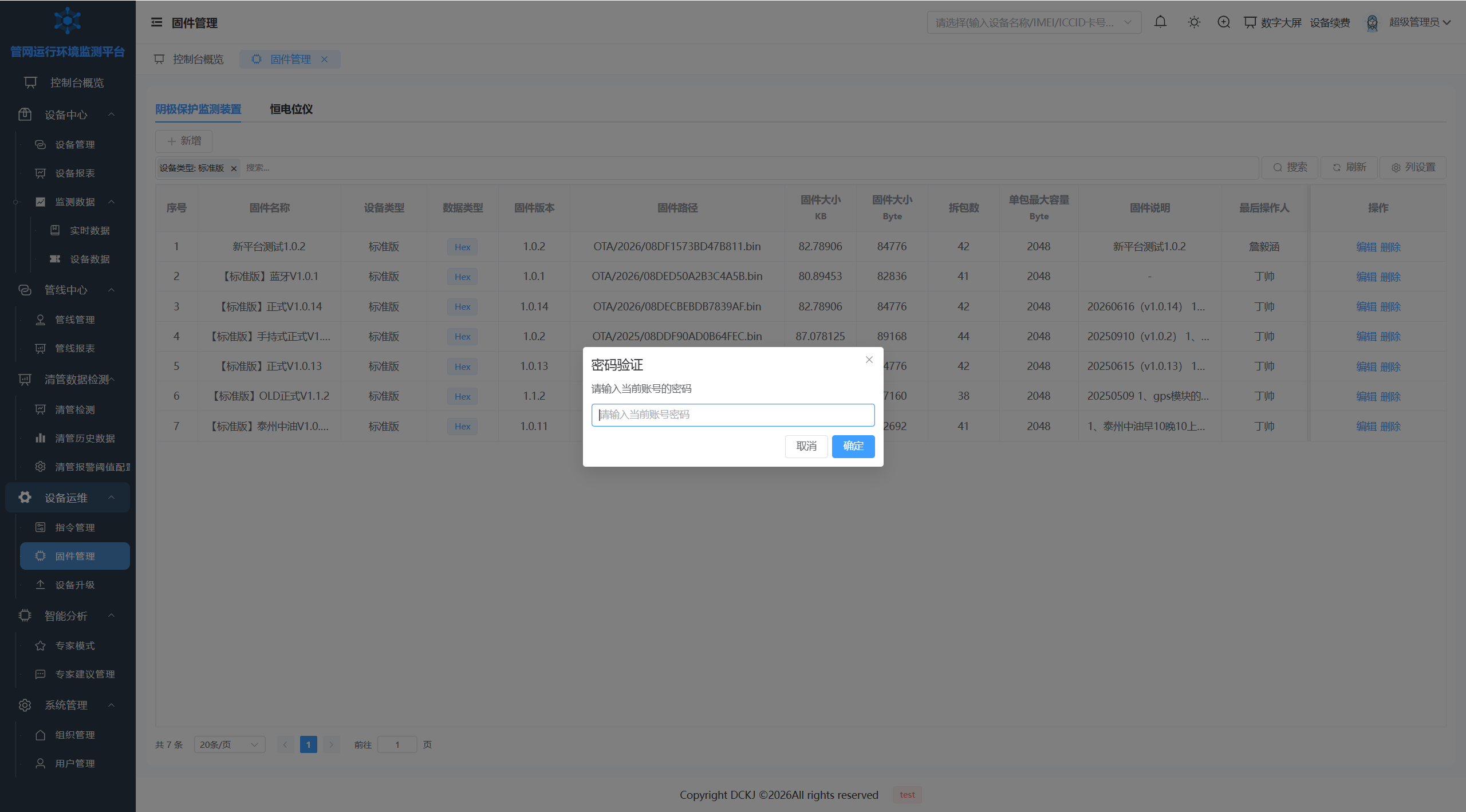The image size is (1466, 812).
Task: Switch to the 恒电位仪 tab
Action: [291, 109]
